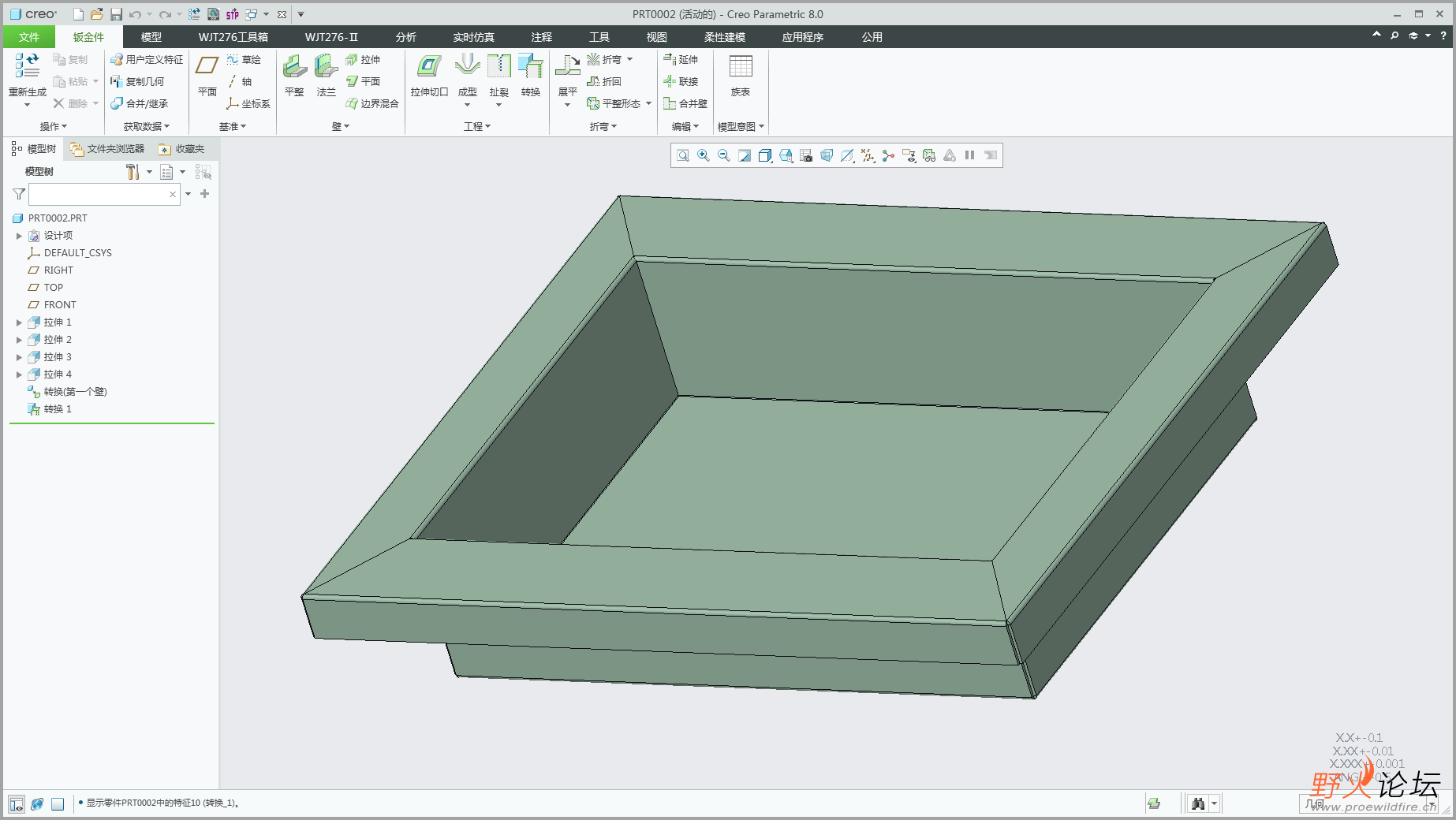Click the New file icon
Image resolution: width=1456 pixels, height=820 pixels.
point(78,14)
